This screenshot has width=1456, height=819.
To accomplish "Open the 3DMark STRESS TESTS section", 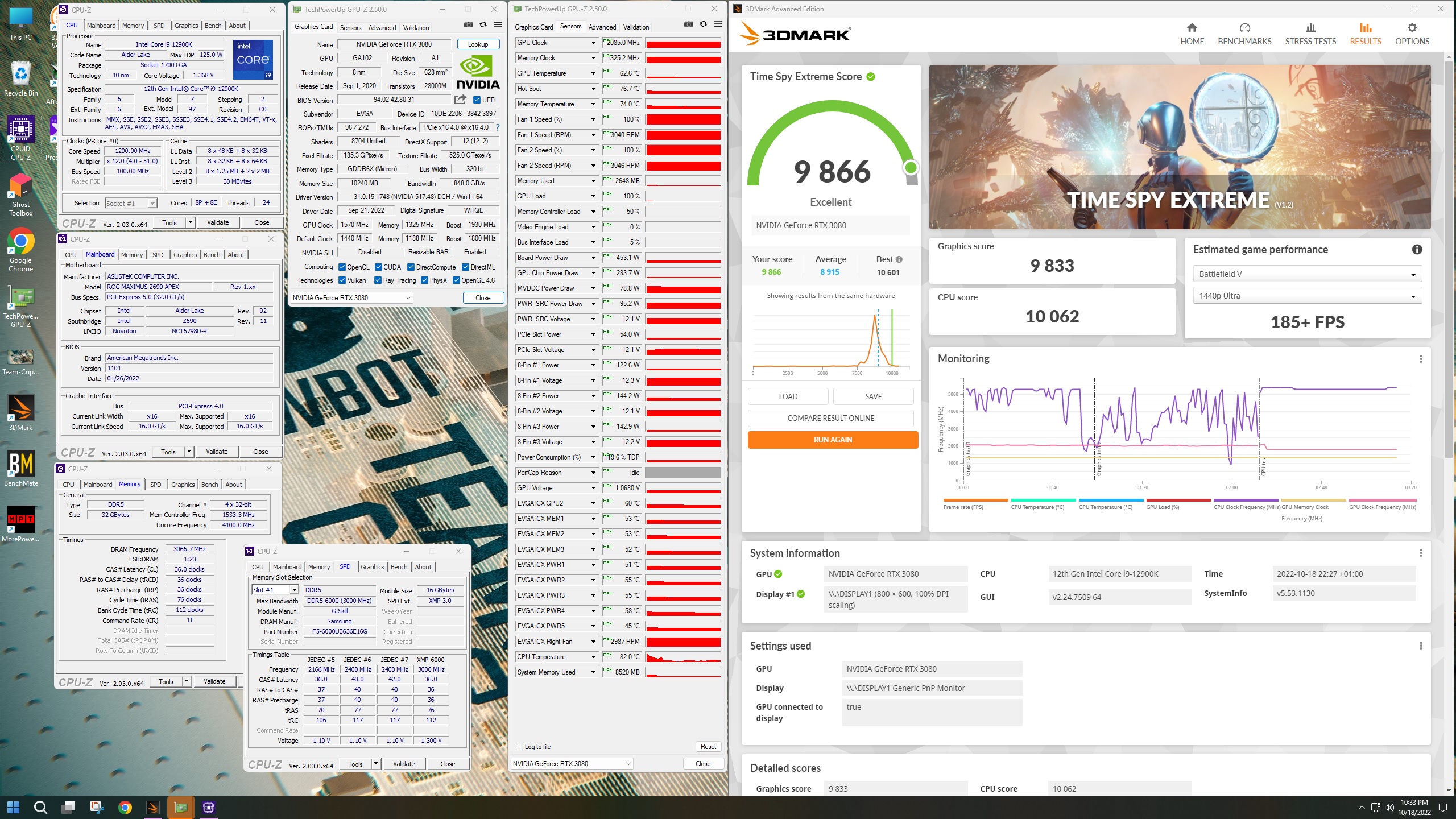I will tap(1310, 34).
